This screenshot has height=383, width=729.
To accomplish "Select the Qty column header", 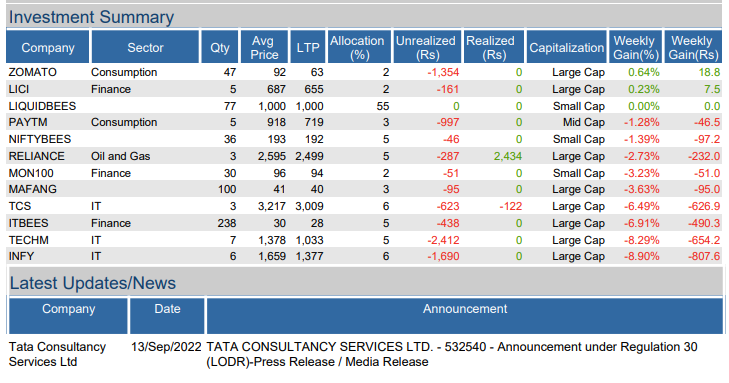I will point(219,47).
